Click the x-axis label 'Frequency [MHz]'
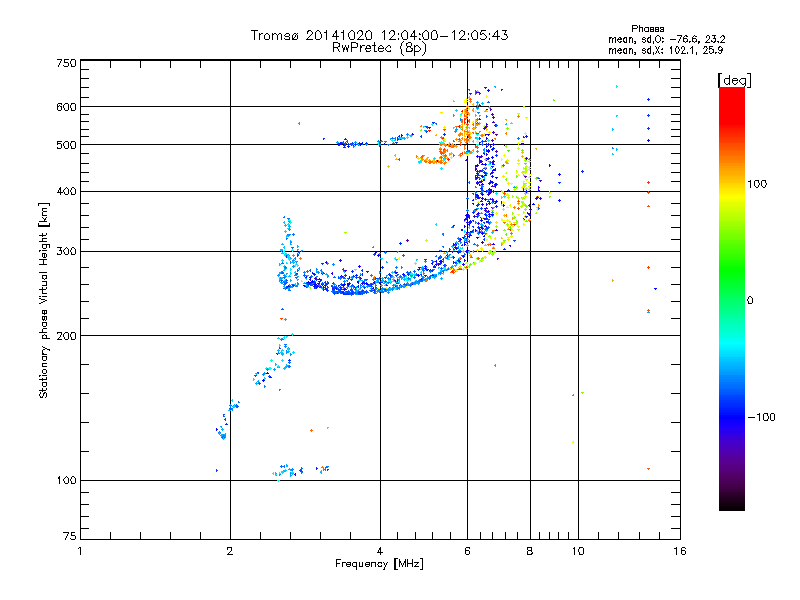 [379, 564]
